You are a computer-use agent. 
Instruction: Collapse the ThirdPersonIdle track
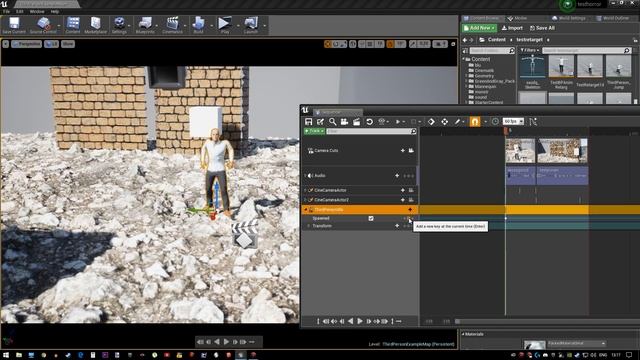[x=306, y=209]
